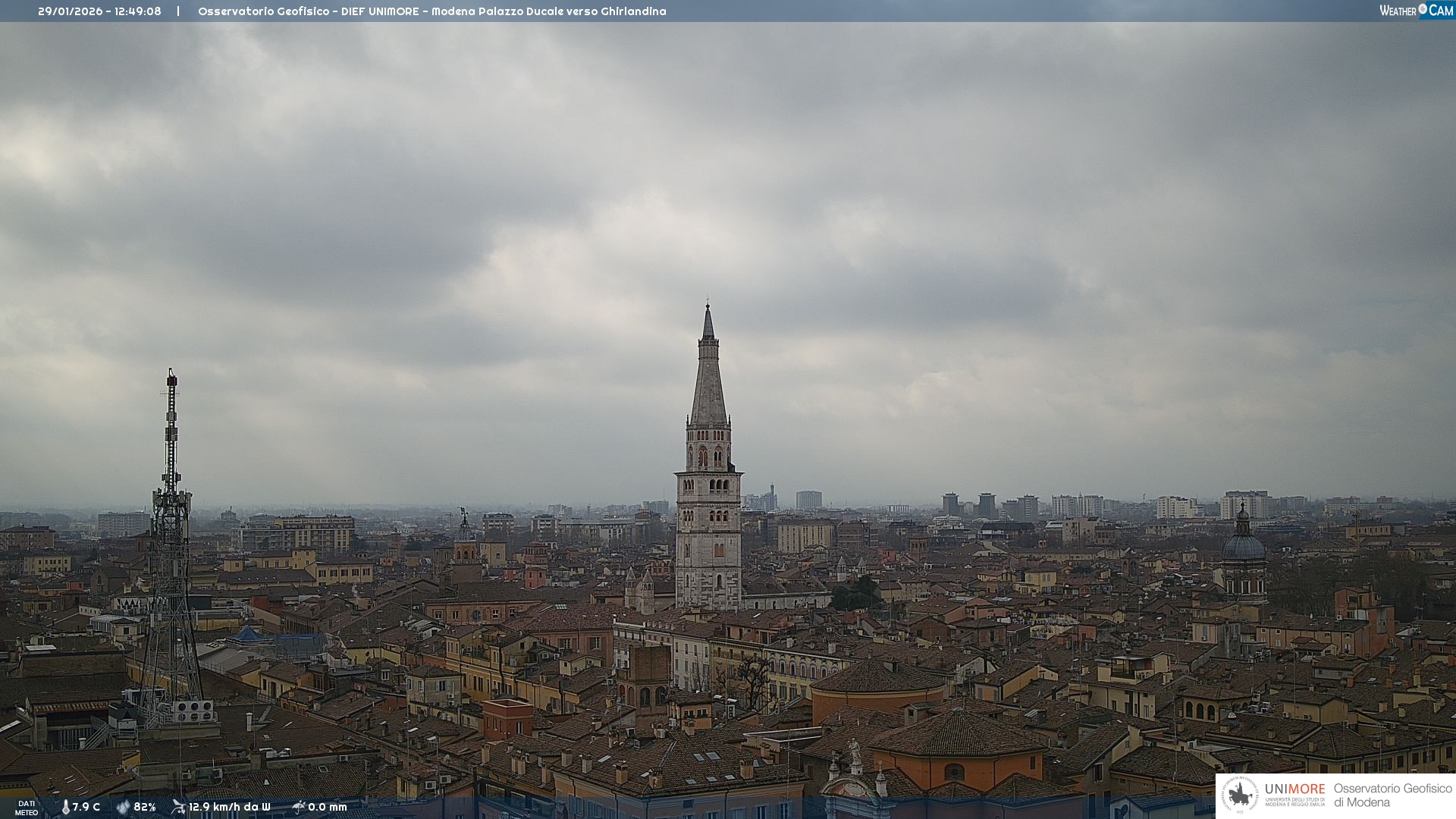The height and width of the screenshot is (819, 1456).
Task: Click the WeatherCam lens eye icon
Action: coord(1423,9)
